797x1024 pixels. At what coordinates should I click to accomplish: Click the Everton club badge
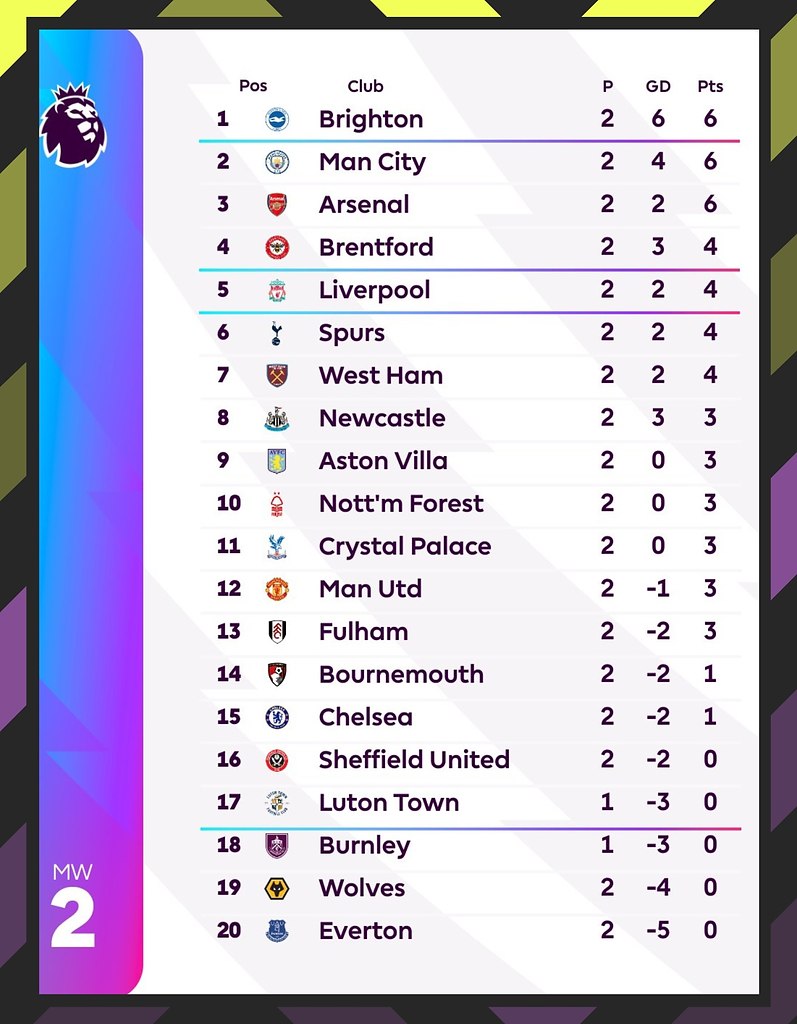[x=277, y=931]
